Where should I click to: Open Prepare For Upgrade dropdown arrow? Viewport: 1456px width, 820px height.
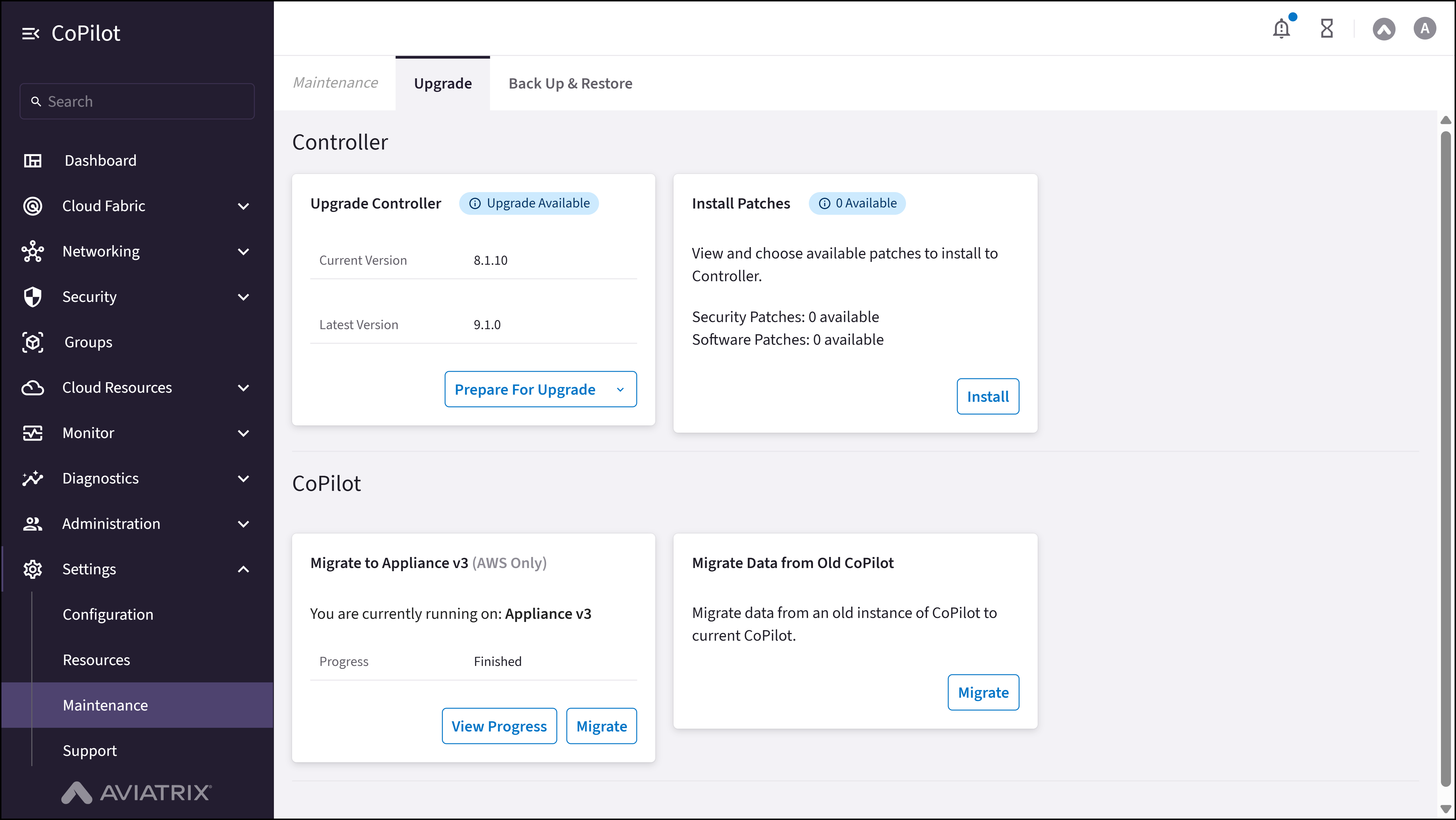pyautogui.click(x=620, y=389)
